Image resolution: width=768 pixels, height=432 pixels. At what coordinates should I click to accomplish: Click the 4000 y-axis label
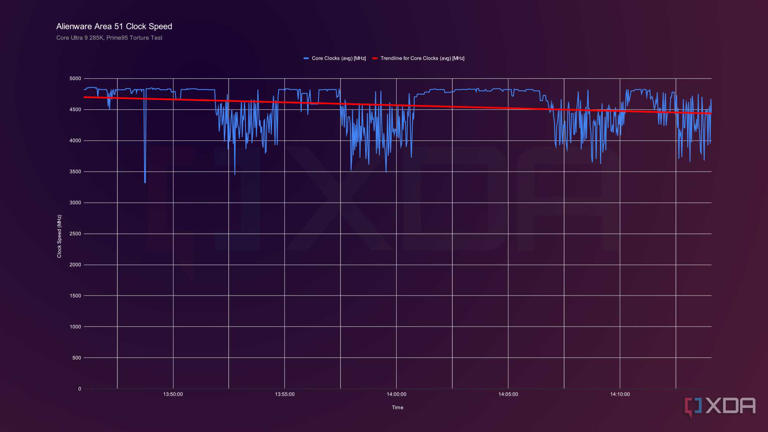[75, 141]
